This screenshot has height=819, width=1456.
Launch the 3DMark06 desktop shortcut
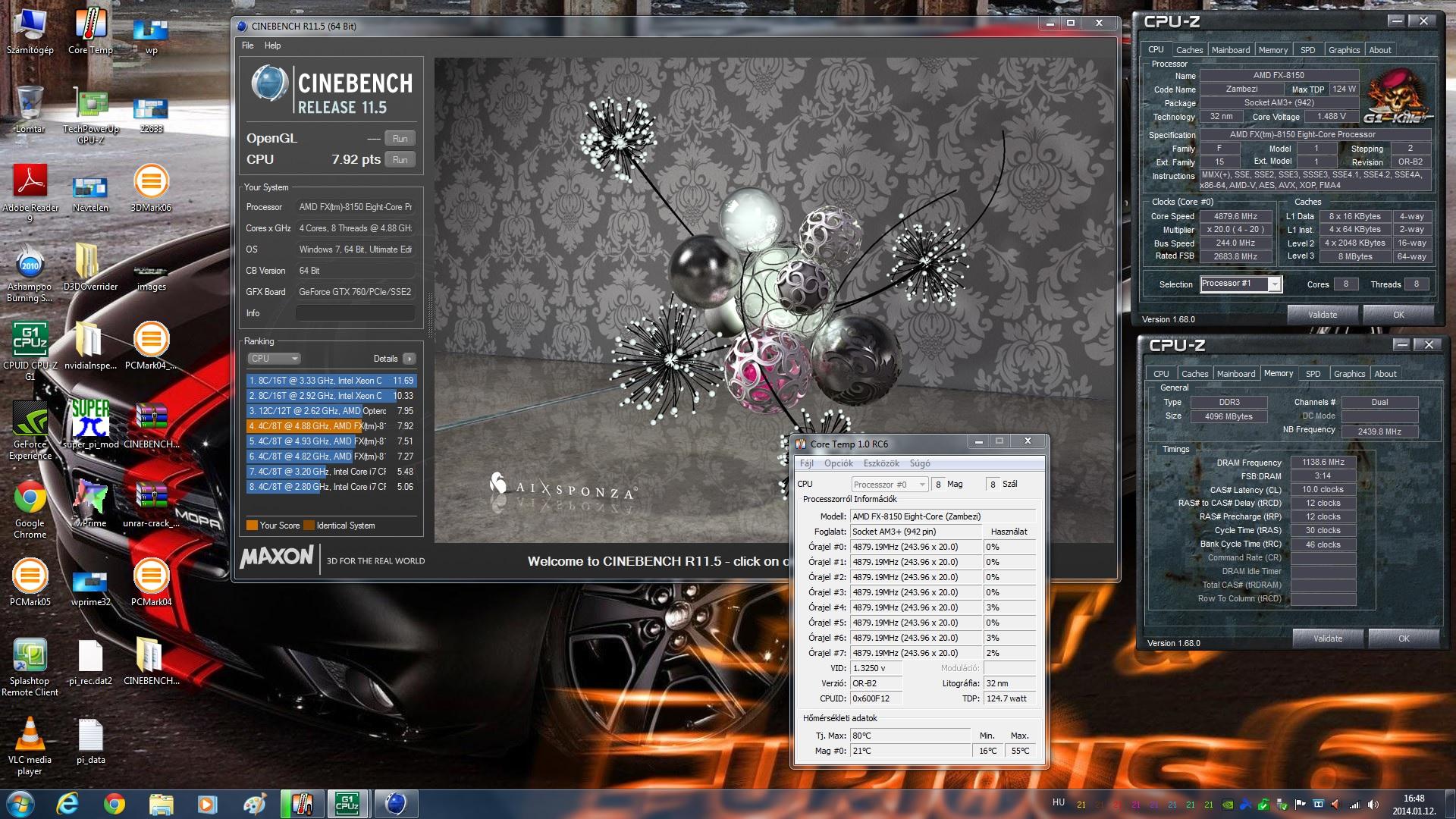click(x=151, y=188)
